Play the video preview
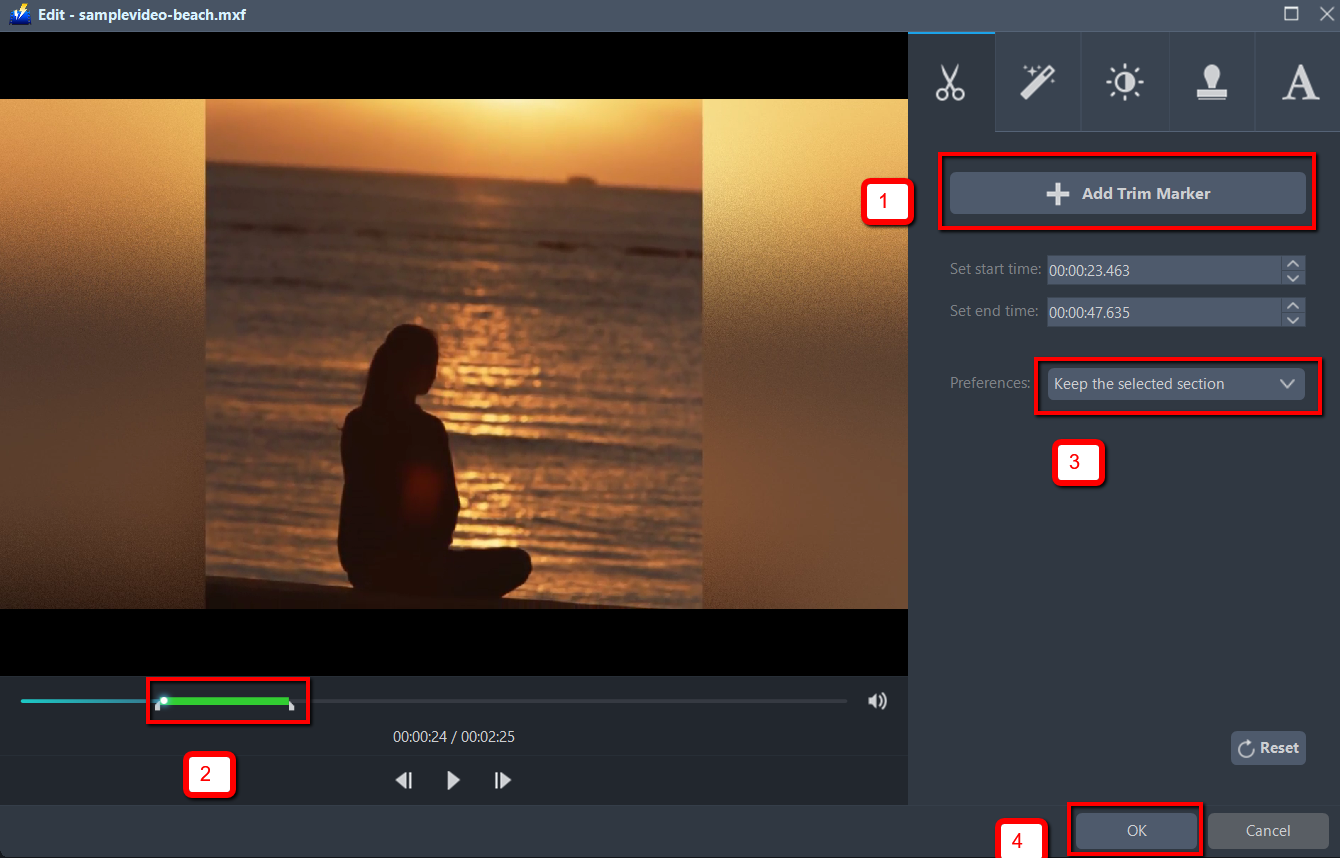The height and width of the screenshot is (858, 1340). click(x=453, y=780)
